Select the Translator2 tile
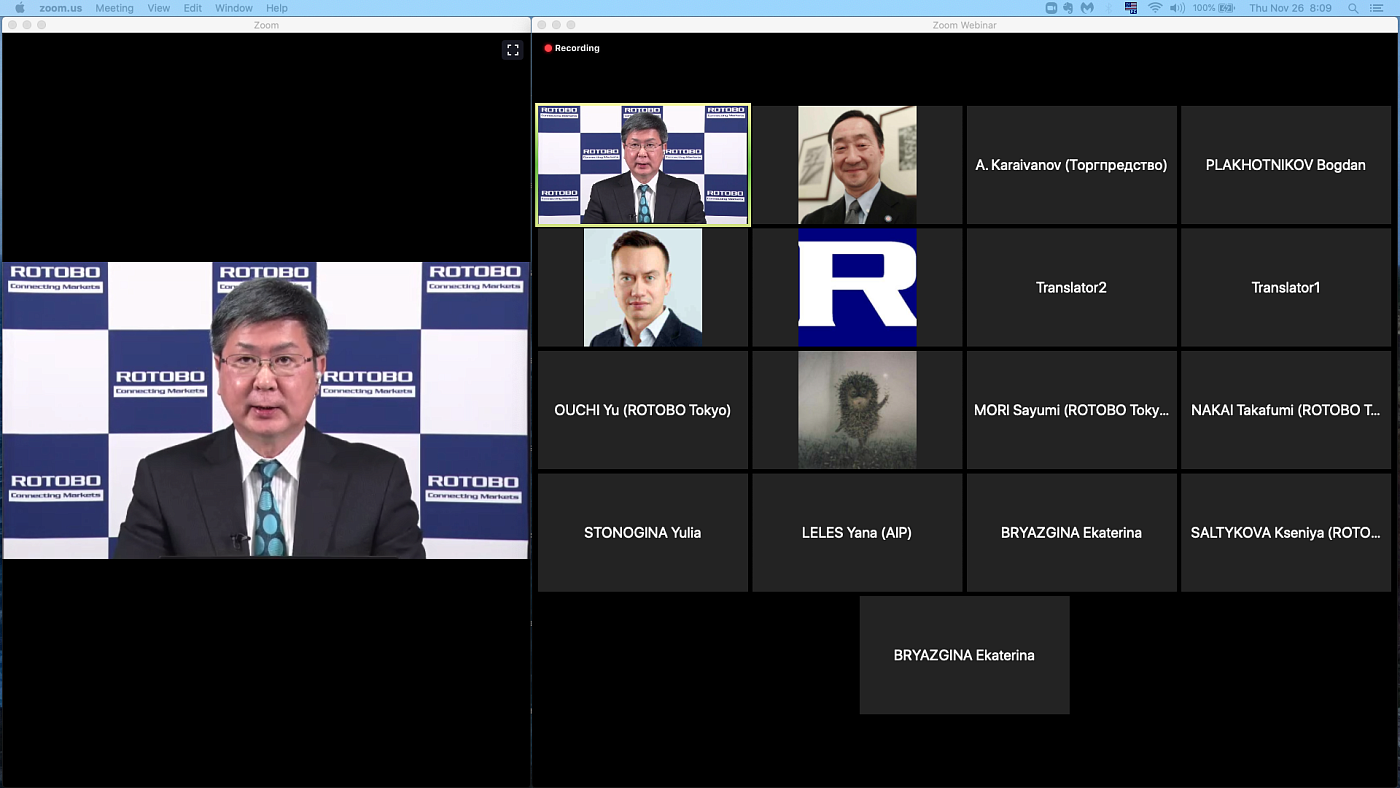 coord(1071,288)
